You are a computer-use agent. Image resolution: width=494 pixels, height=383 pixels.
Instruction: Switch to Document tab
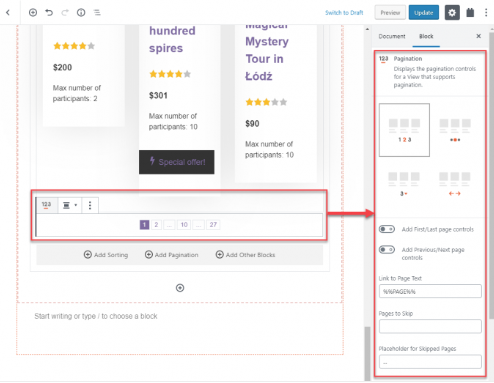[x=392, y=36]
